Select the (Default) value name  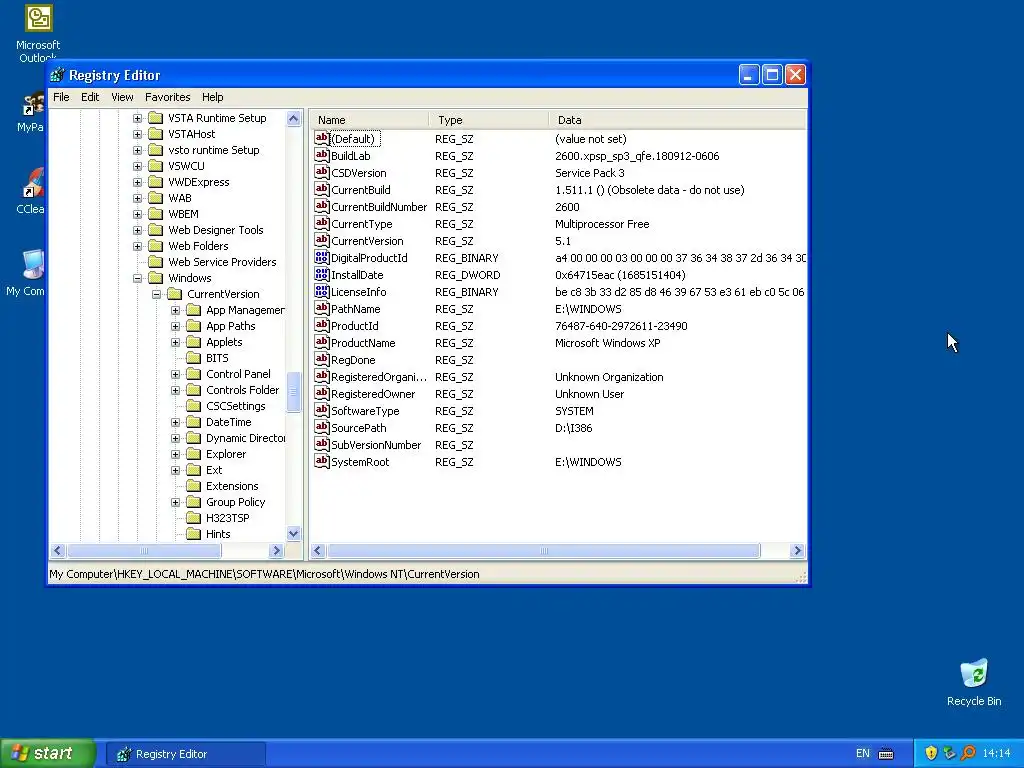click(x=353, y=138)
